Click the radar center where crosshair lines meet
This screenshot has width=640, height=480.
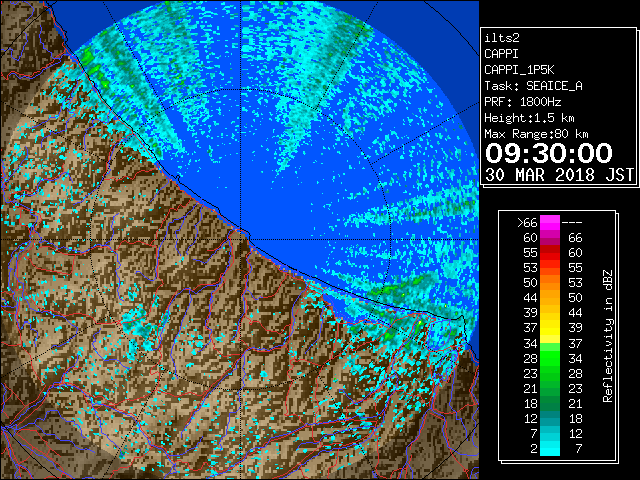241,239
